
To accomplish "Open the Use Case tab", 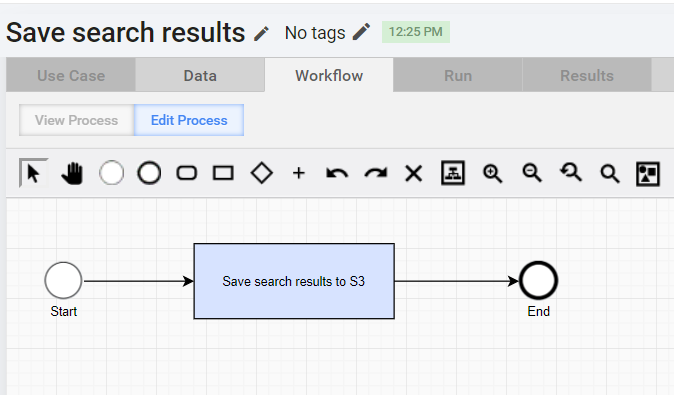I will (x=71, y=75).
